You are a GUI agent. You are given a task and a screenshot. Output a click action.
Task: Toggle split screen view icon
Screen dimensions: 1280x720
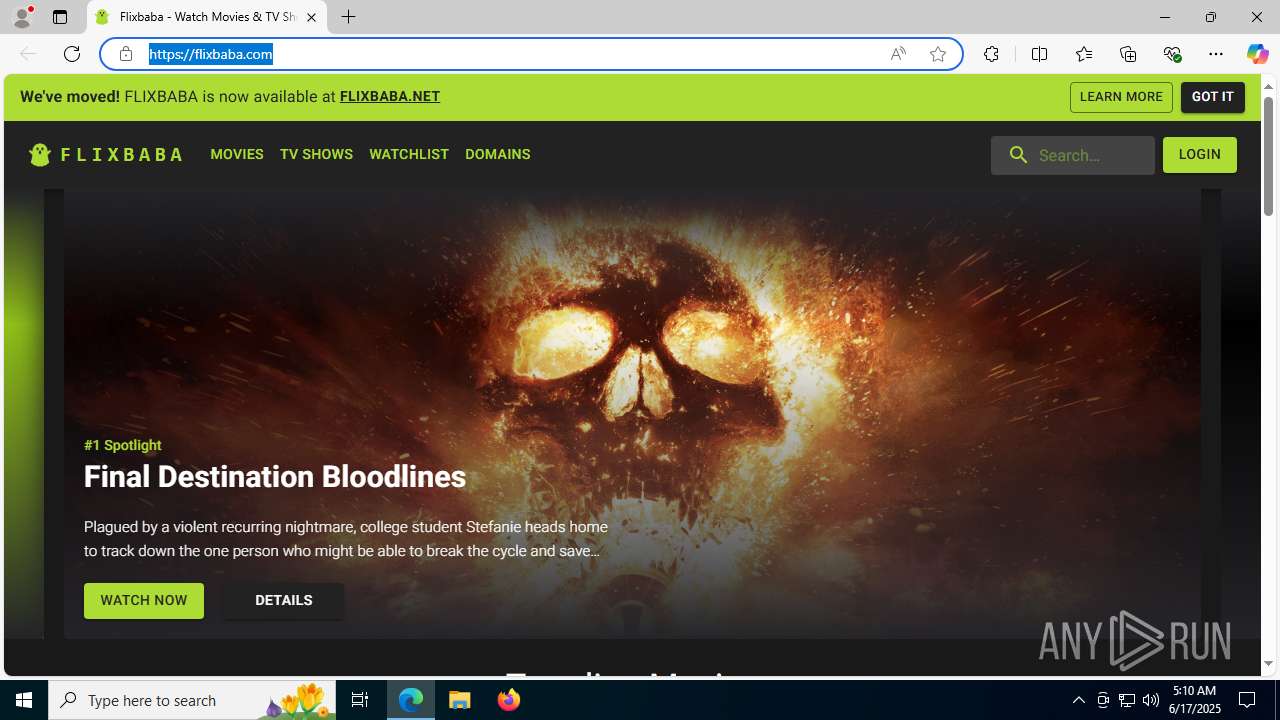[x=1039, y=54]
